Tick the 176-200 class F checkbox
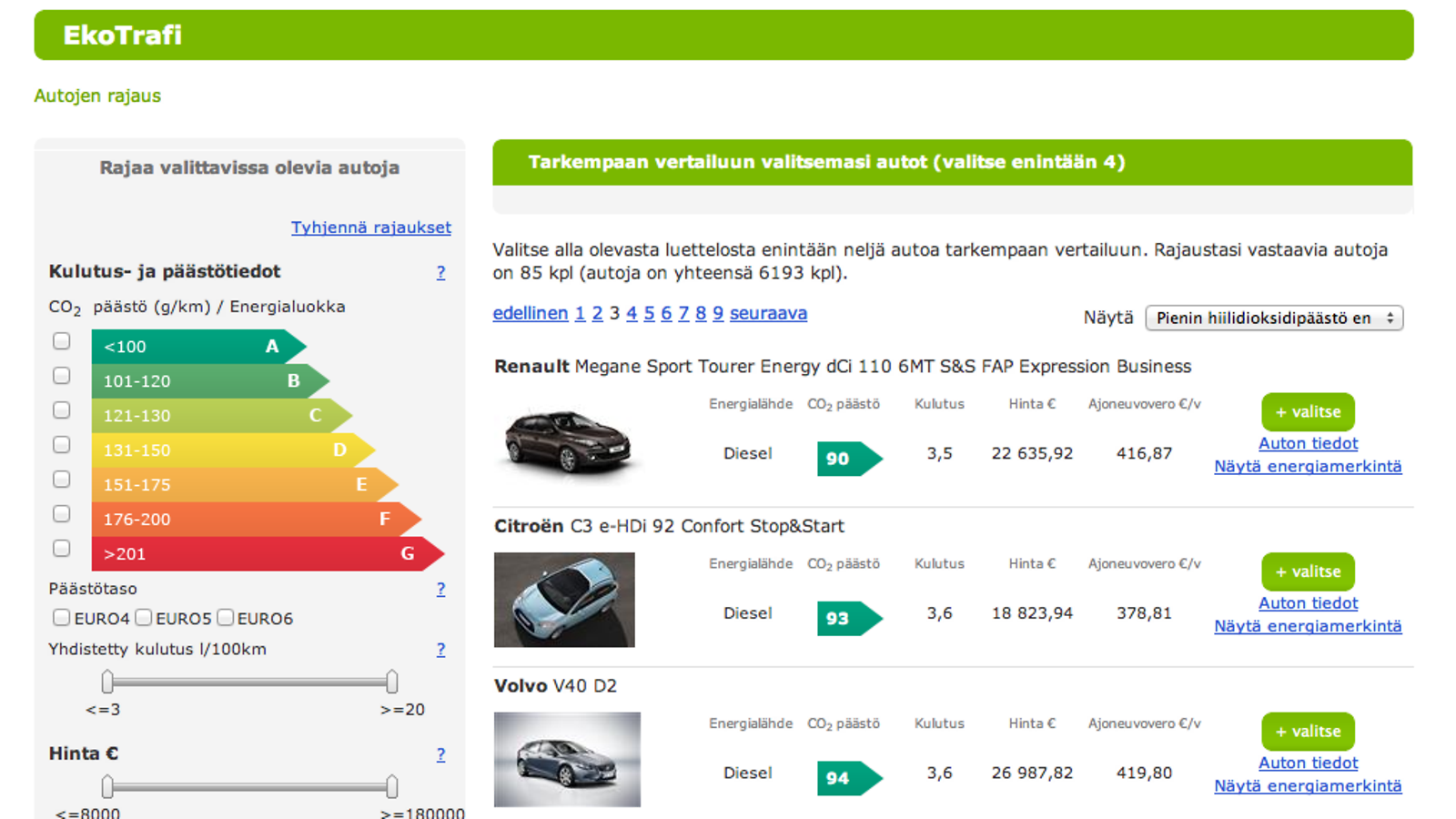The height and width of the screenshot is (819, 1456). click(x=61, y=514)
